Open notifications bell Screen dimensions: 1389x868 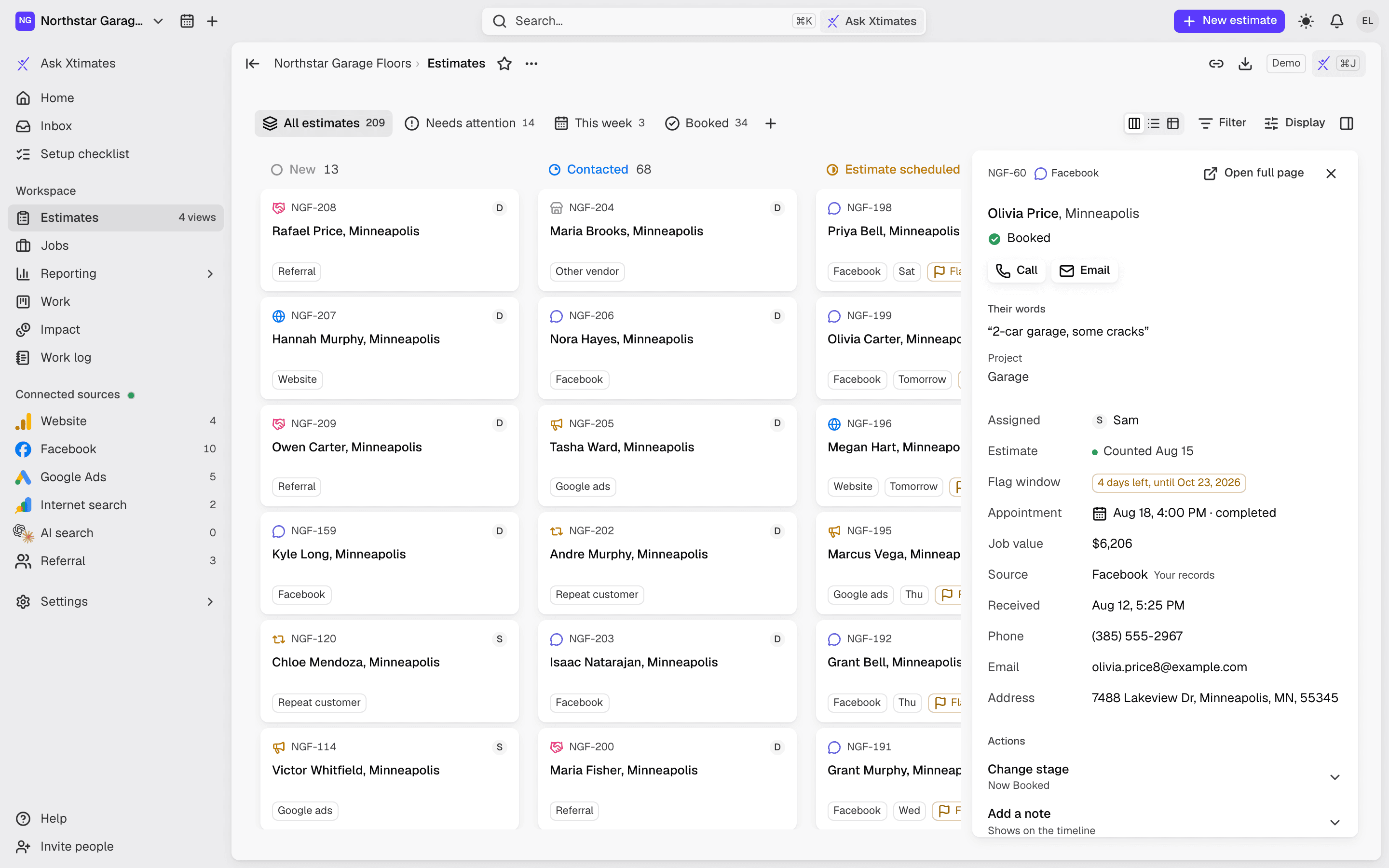click(x=1337, y=21)
